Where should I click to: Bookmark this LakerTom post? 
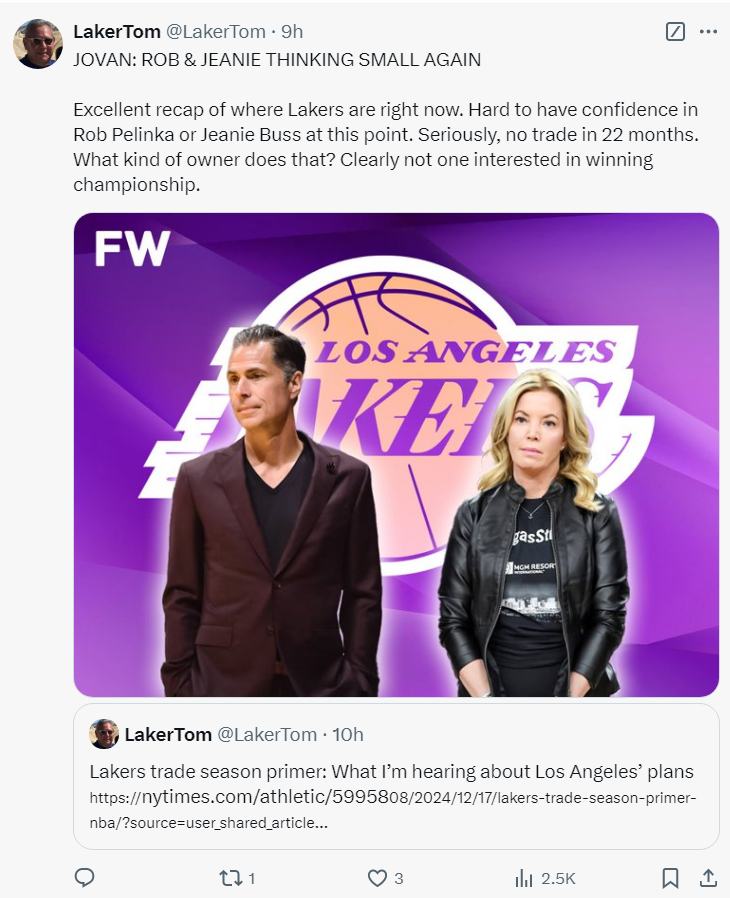670,878
